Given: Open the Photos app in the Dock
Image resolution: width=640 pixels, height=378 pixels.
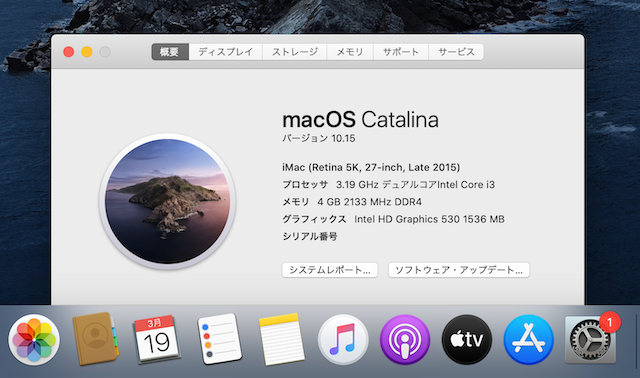Looking at the screenshot, I should coord(34,340).
